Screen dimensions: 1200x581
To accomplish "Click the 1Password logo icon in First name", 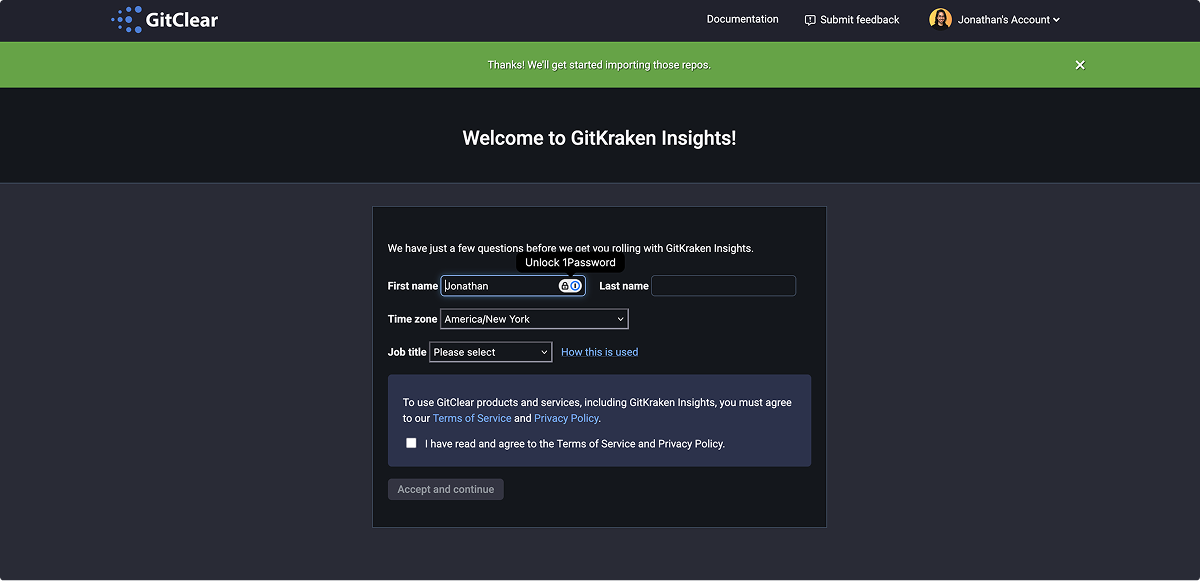I will tap(576, 286).
